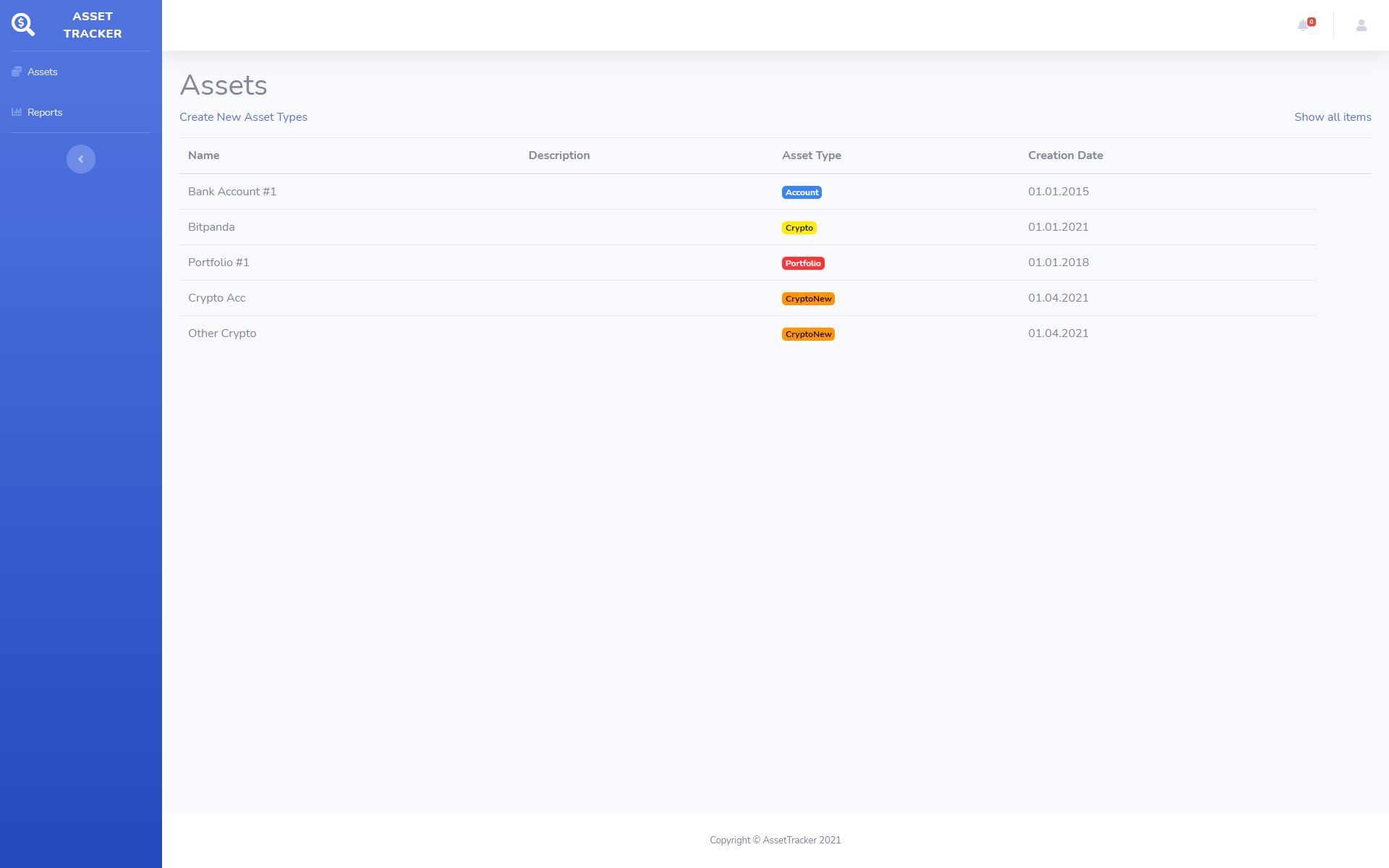Click the Asset Type column header
The width and height of the screenshot is (1389, 868).
811,156
